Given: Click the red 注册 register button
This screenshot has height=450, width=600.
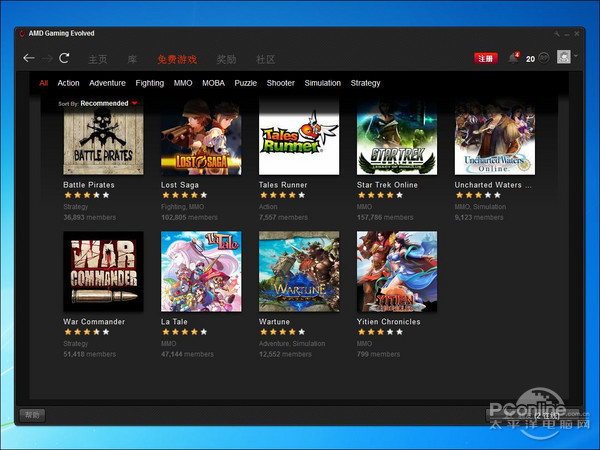Looking at the screenshot, I should point(485,59).
